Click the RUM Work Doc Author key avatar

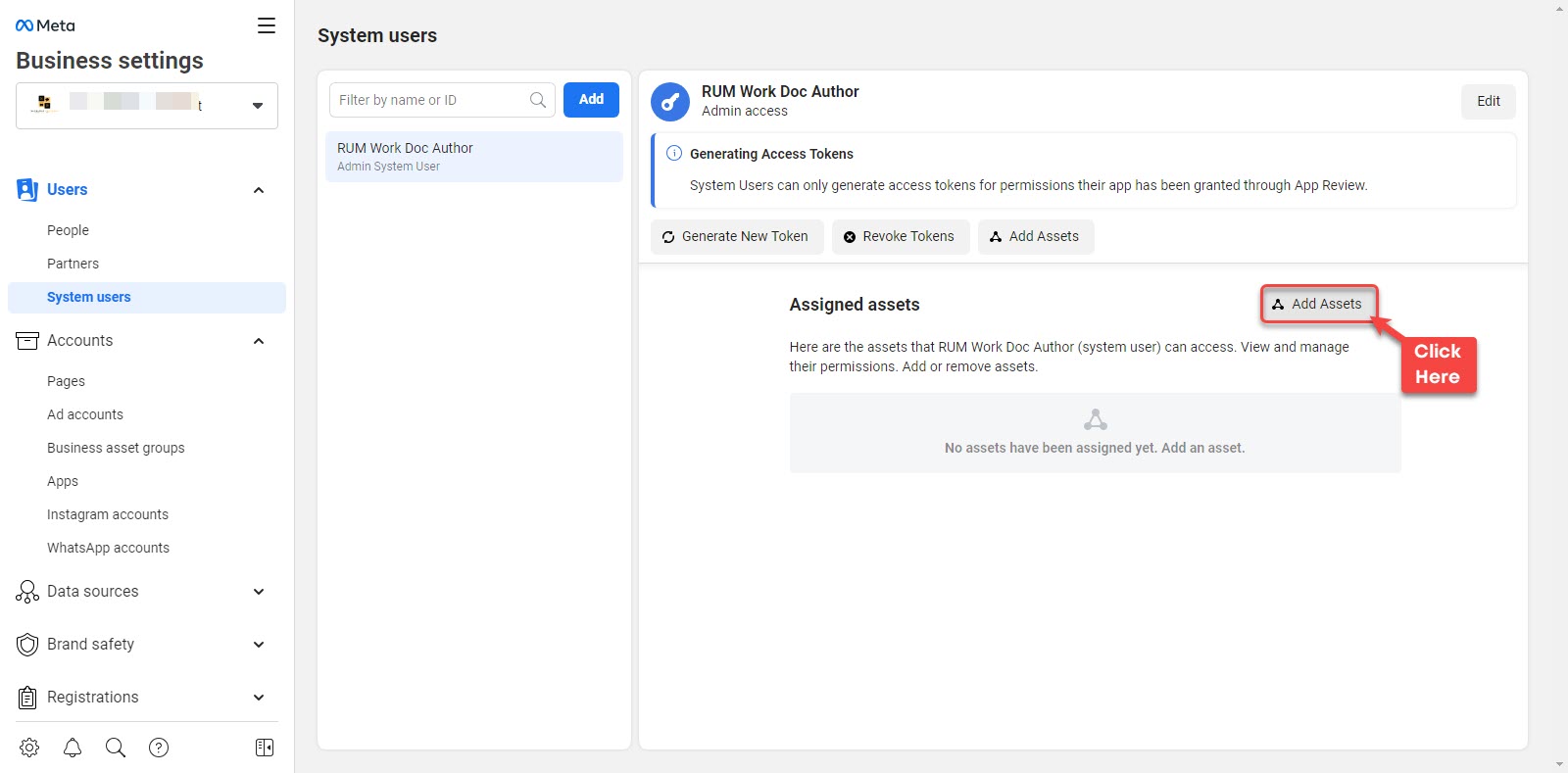pos(670,101)
